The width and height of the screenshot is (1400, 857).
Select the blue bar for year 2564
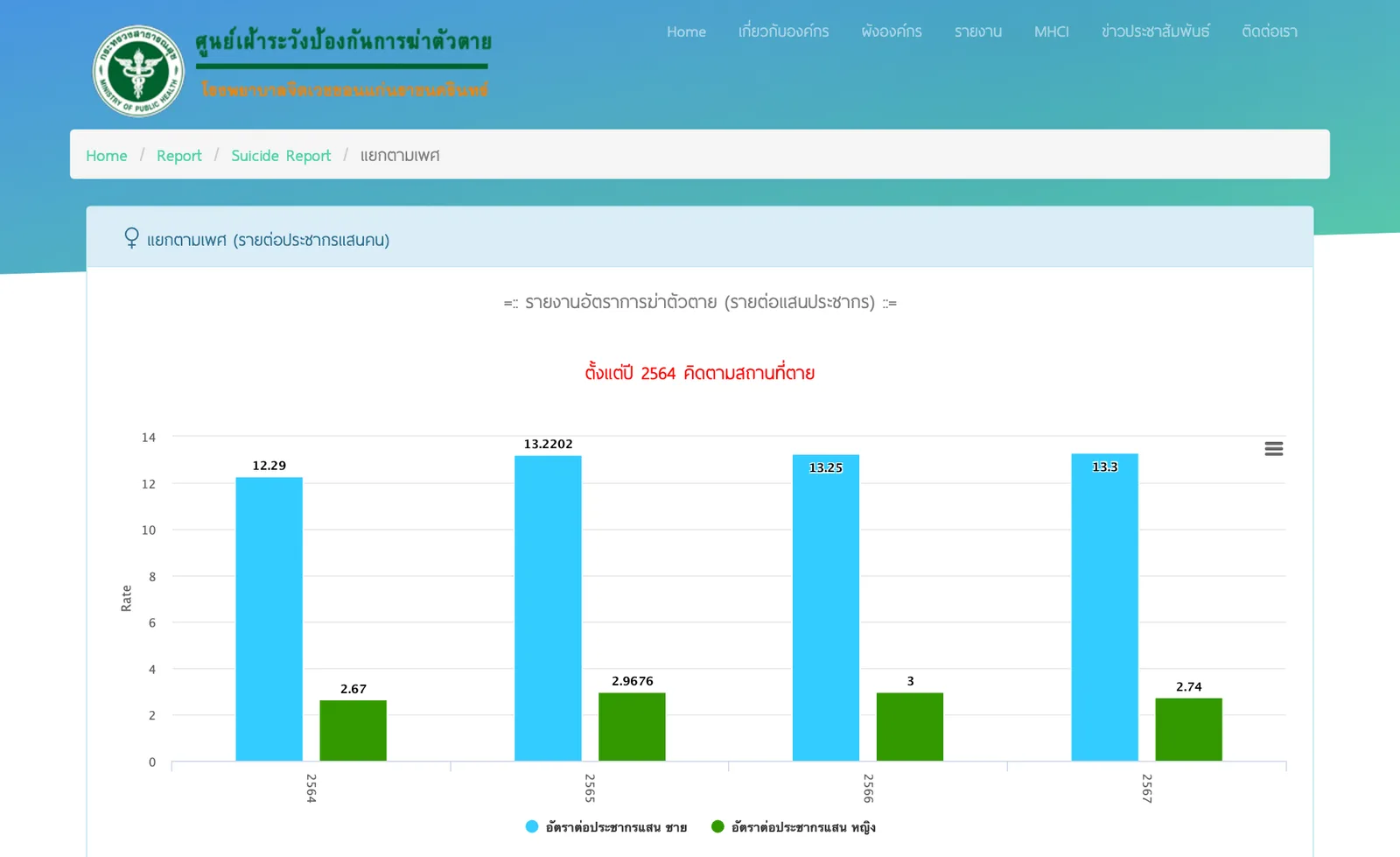[x=269, y=619]
